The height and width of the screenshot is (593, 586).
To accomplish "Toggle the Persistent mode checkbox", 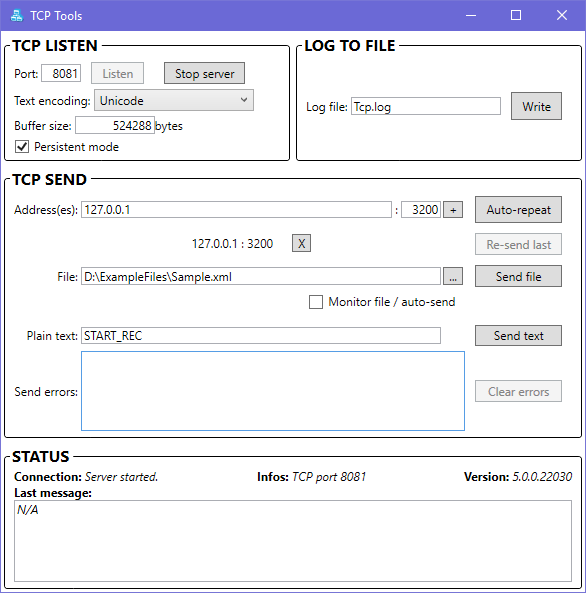I will (22, 147).
